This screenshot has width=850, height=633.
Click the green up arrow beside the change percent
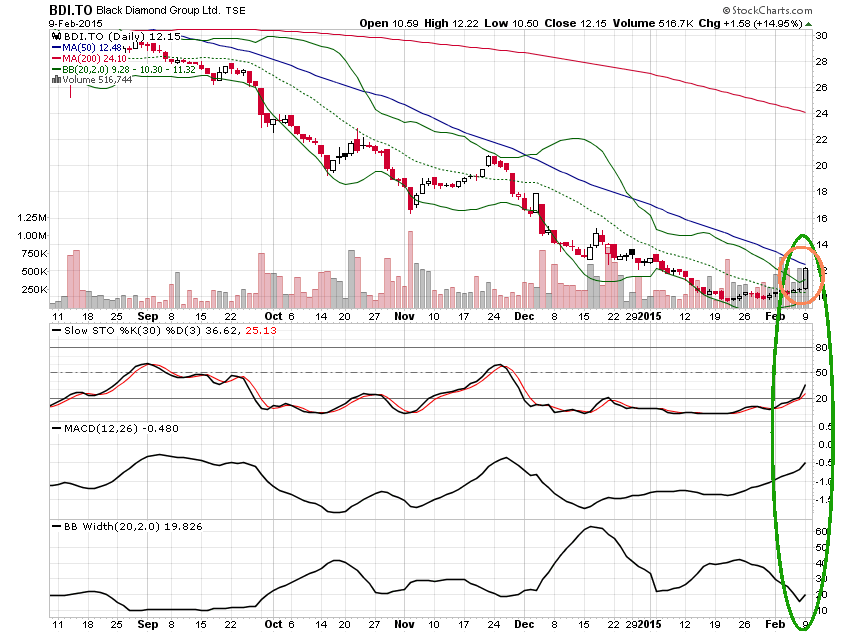[x=808, y=24]
